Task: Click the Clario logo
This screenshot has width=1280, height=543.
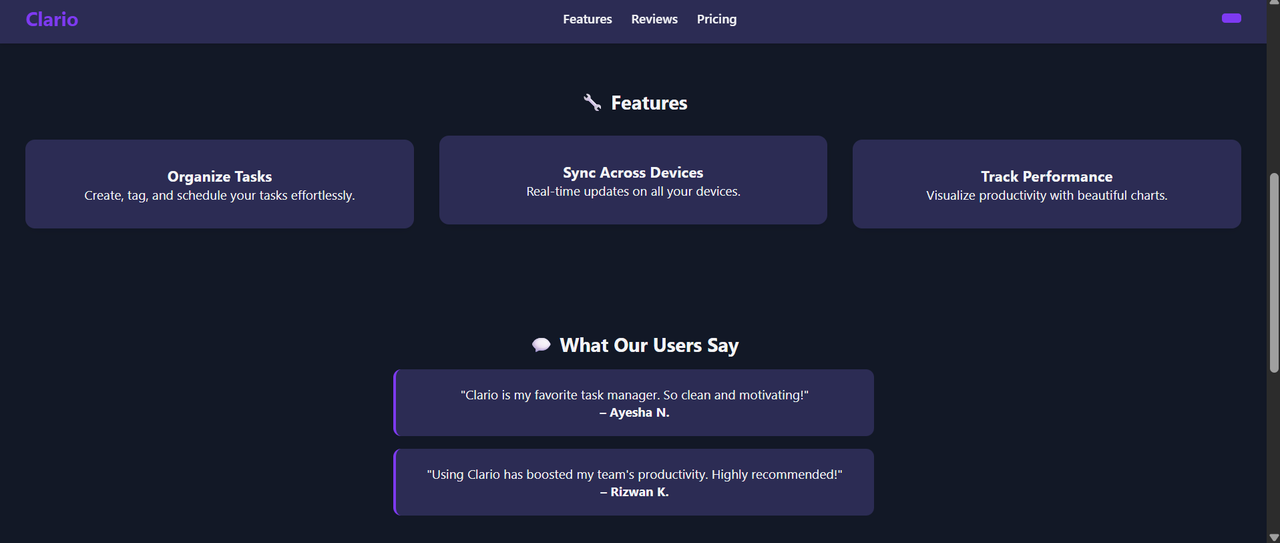Action: coord(52,19)
